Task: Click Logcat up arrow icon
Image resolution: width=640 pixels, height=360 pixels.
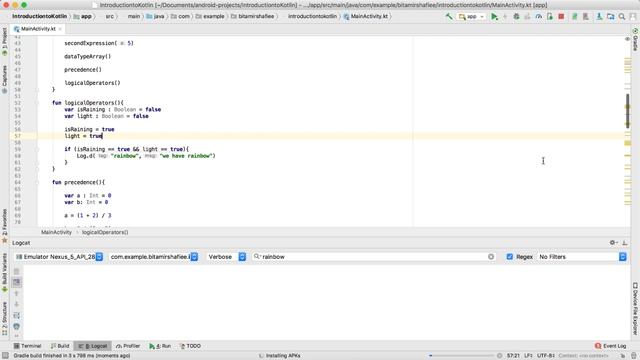Action: [x=16, y=293]
